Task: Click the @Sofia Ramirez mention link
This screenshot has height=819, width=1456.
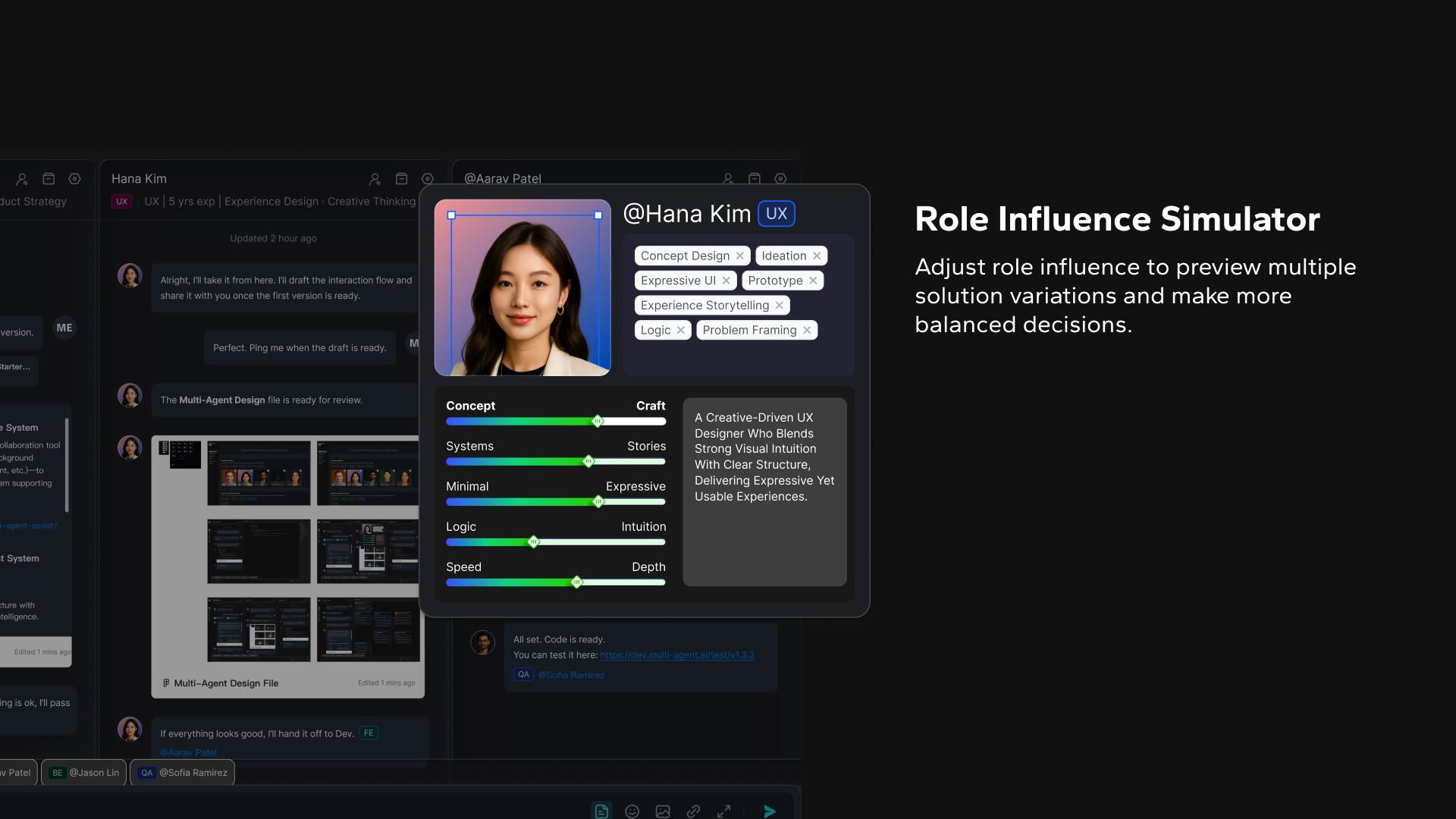Action: pos(571,675)
